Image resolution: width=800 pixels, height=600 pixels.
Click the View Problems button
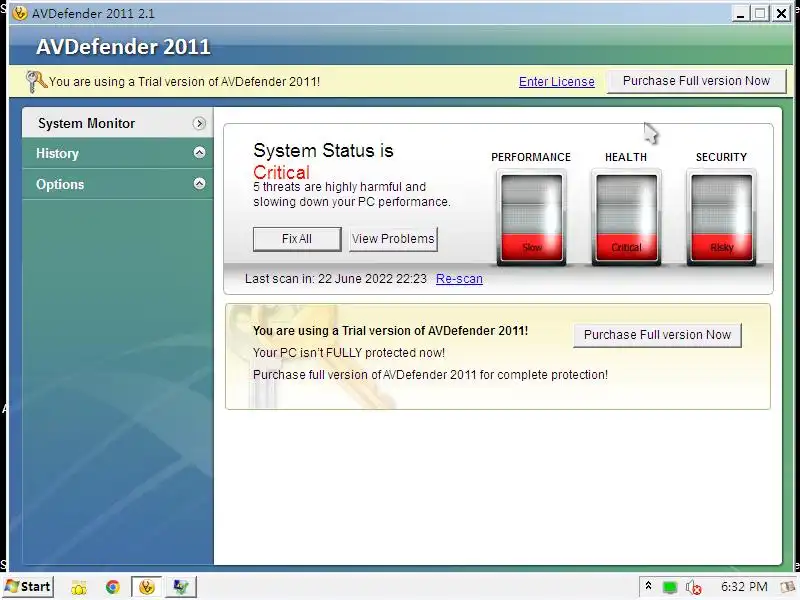tap(393, 239)
